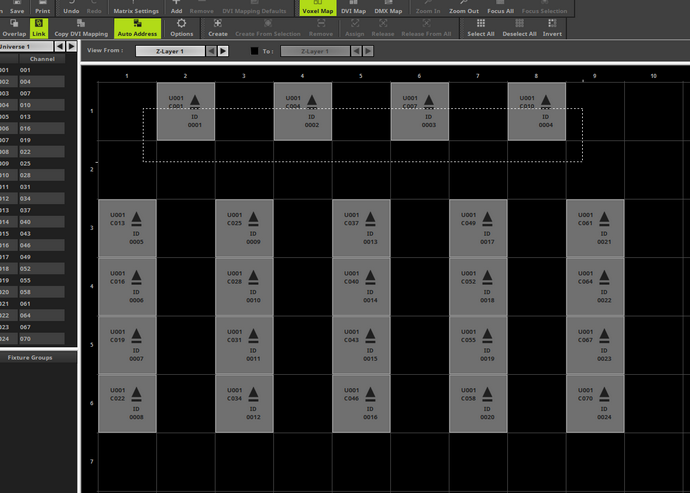Select fixture ID 0013 in the grid
This screenshot has width=690, height=493.
point(361,228)
